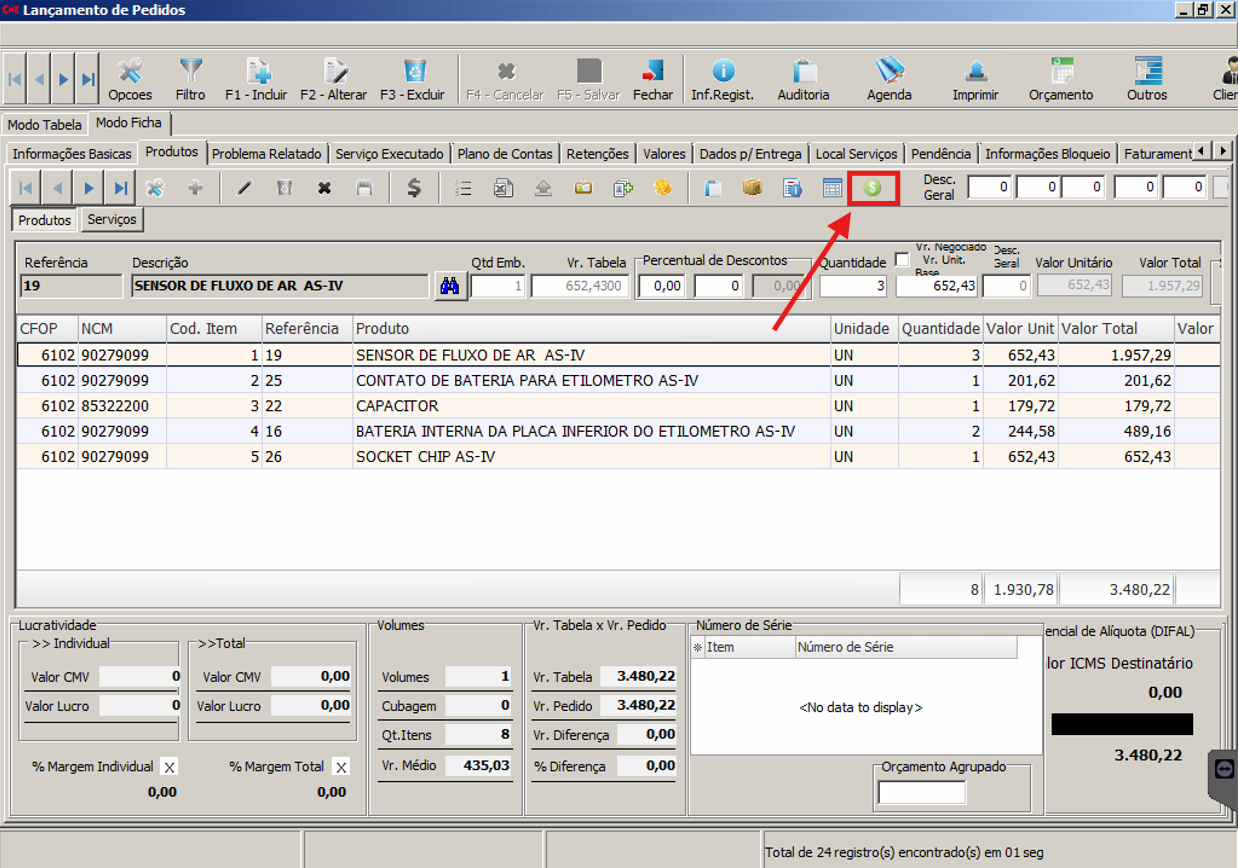Open Inf.Regist. information icon
1238x868 pixels.
(722, 78)
